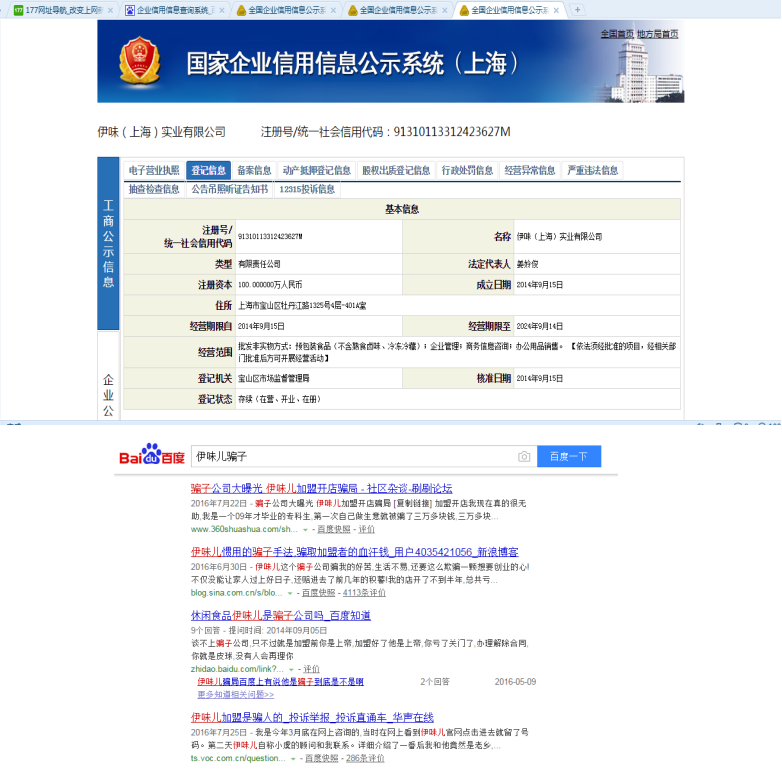Open the 经营异常信息 tab
Image resolution: width=782 pixels, height=784 pixels.
[530, 170]
